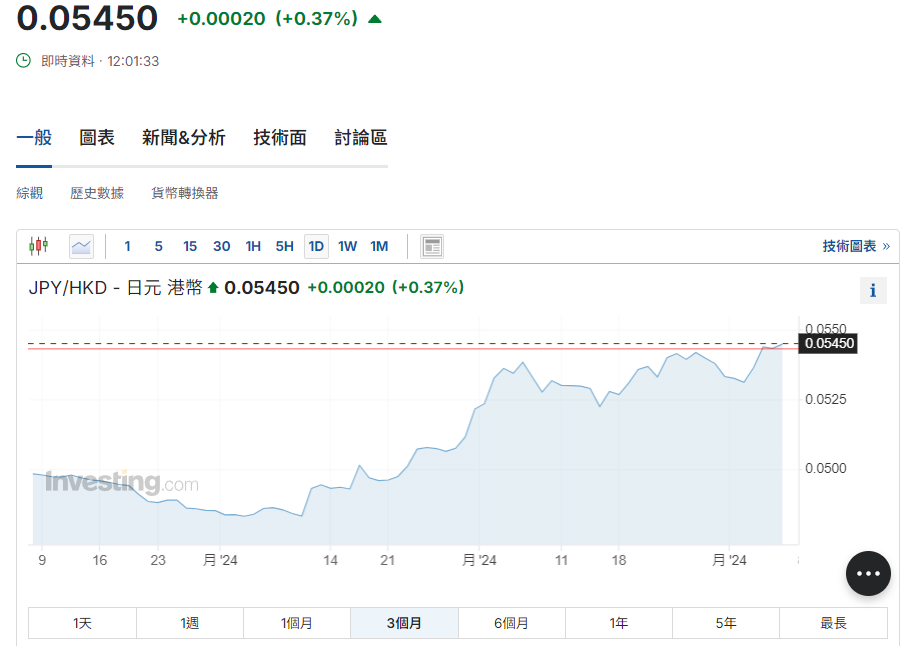
Task: Click the 0.05450 current price label on axis
Action: 828,343
